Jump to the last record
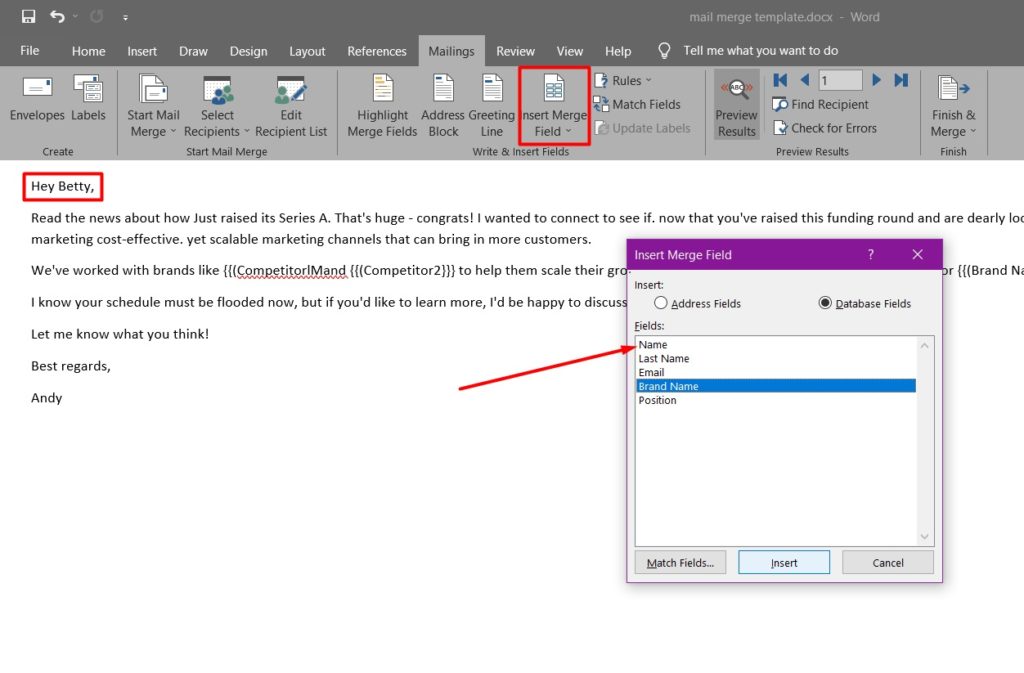Image resolution: width=1024 pixels, height=673 pixels. (901, 80)
